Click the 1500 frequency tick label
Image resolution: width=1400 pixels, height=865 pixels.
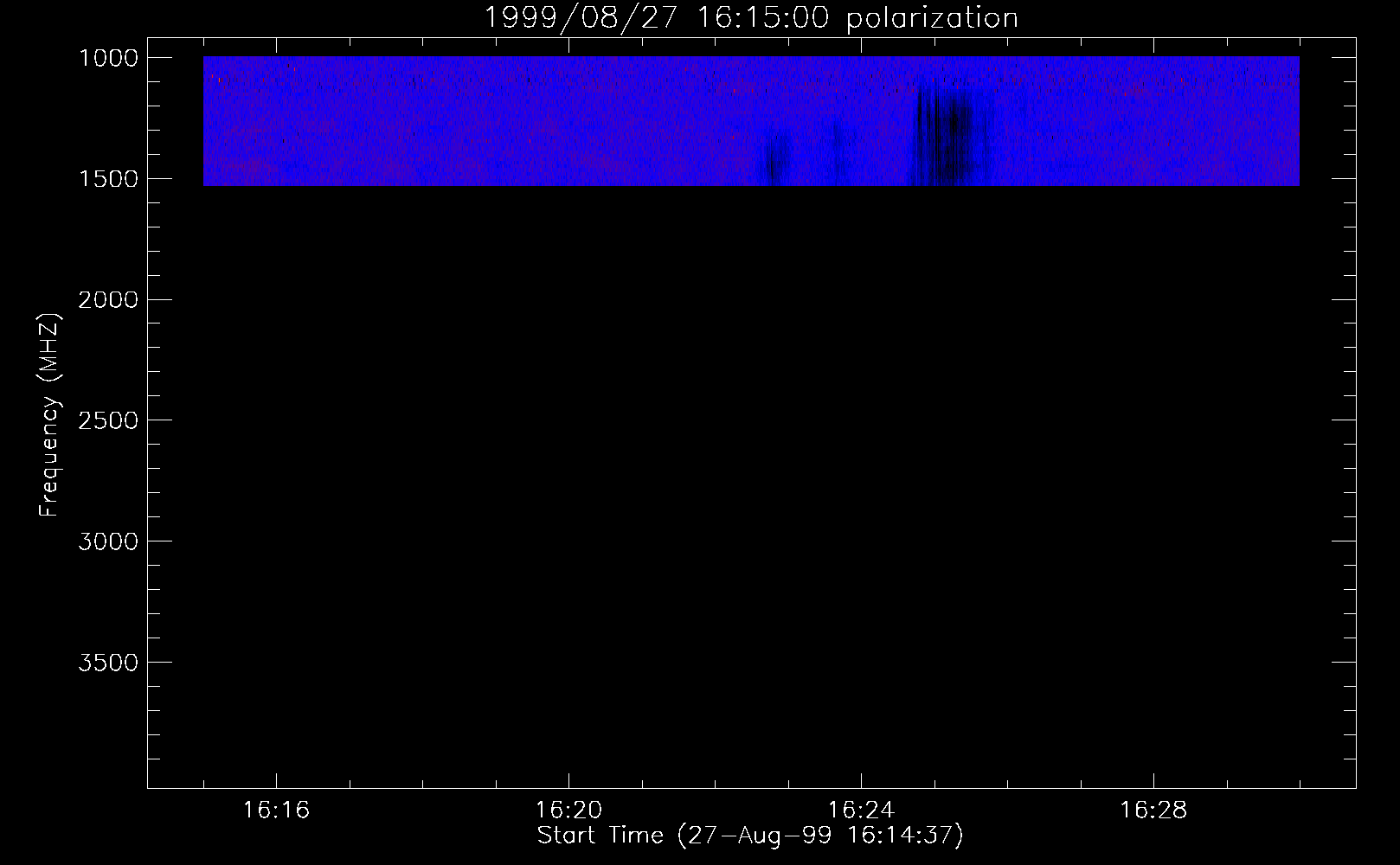pos(108,179)
